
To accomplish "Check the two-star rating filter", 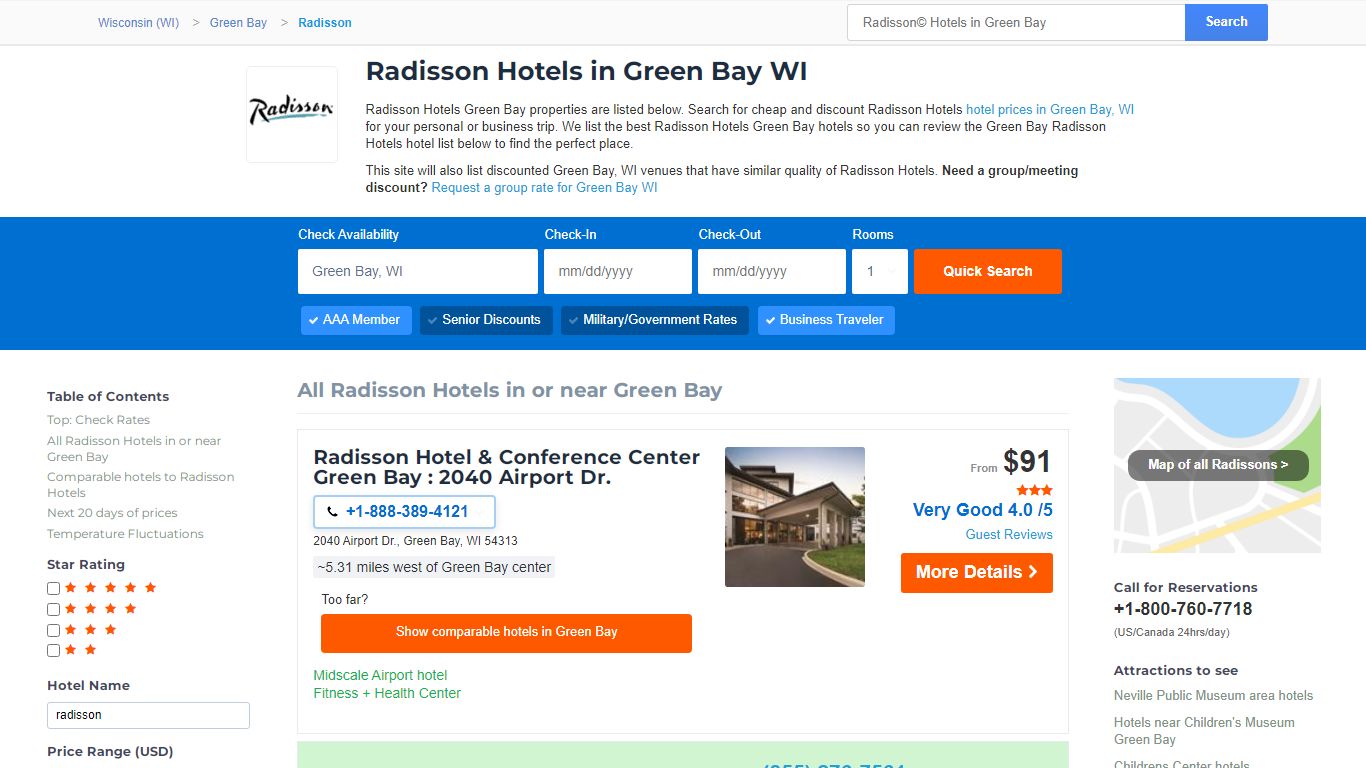I will tap(54, 651).
